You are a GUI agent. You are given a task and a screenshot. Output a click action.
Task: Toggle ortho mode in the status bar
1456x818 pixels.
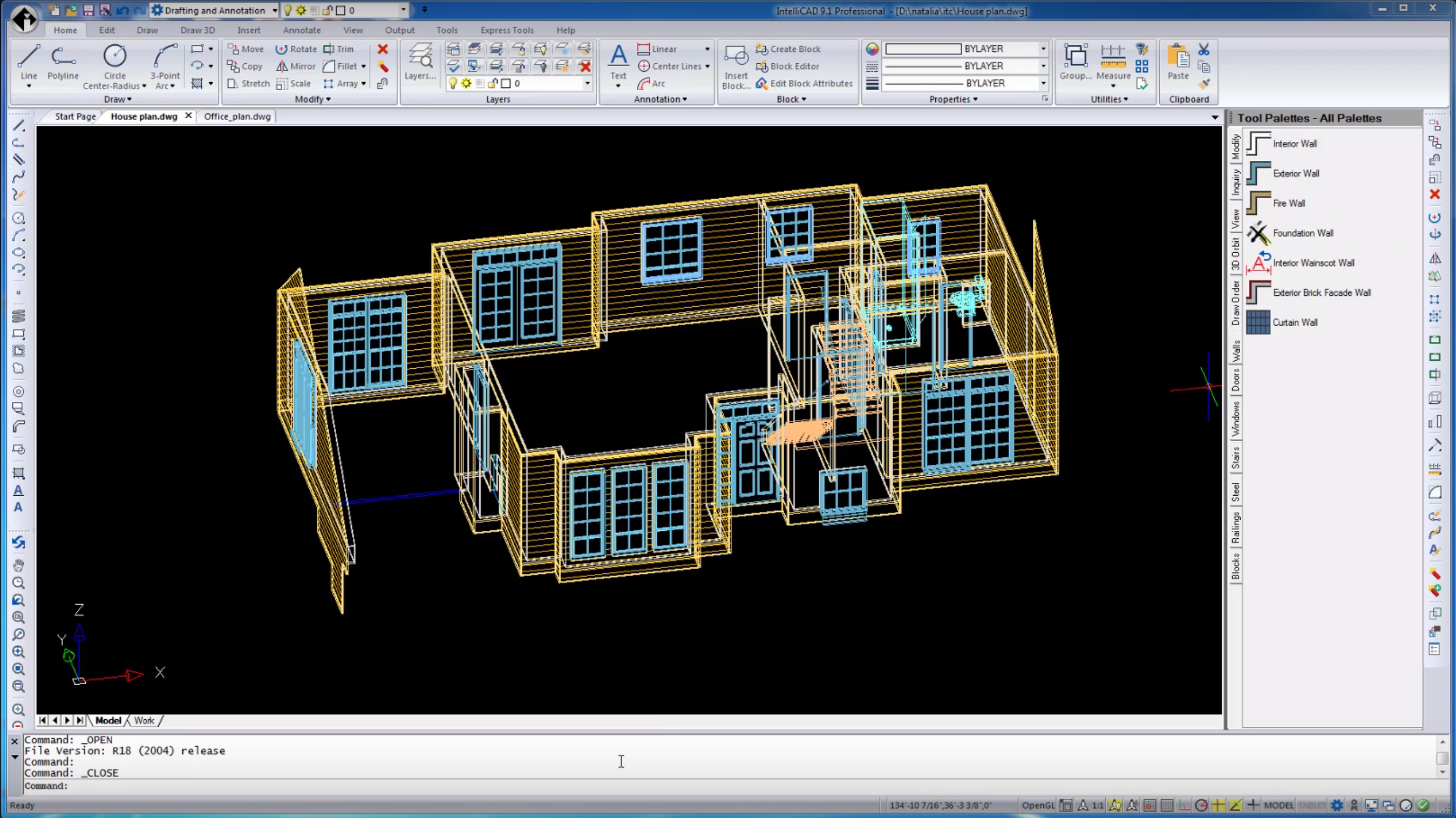1184,805
